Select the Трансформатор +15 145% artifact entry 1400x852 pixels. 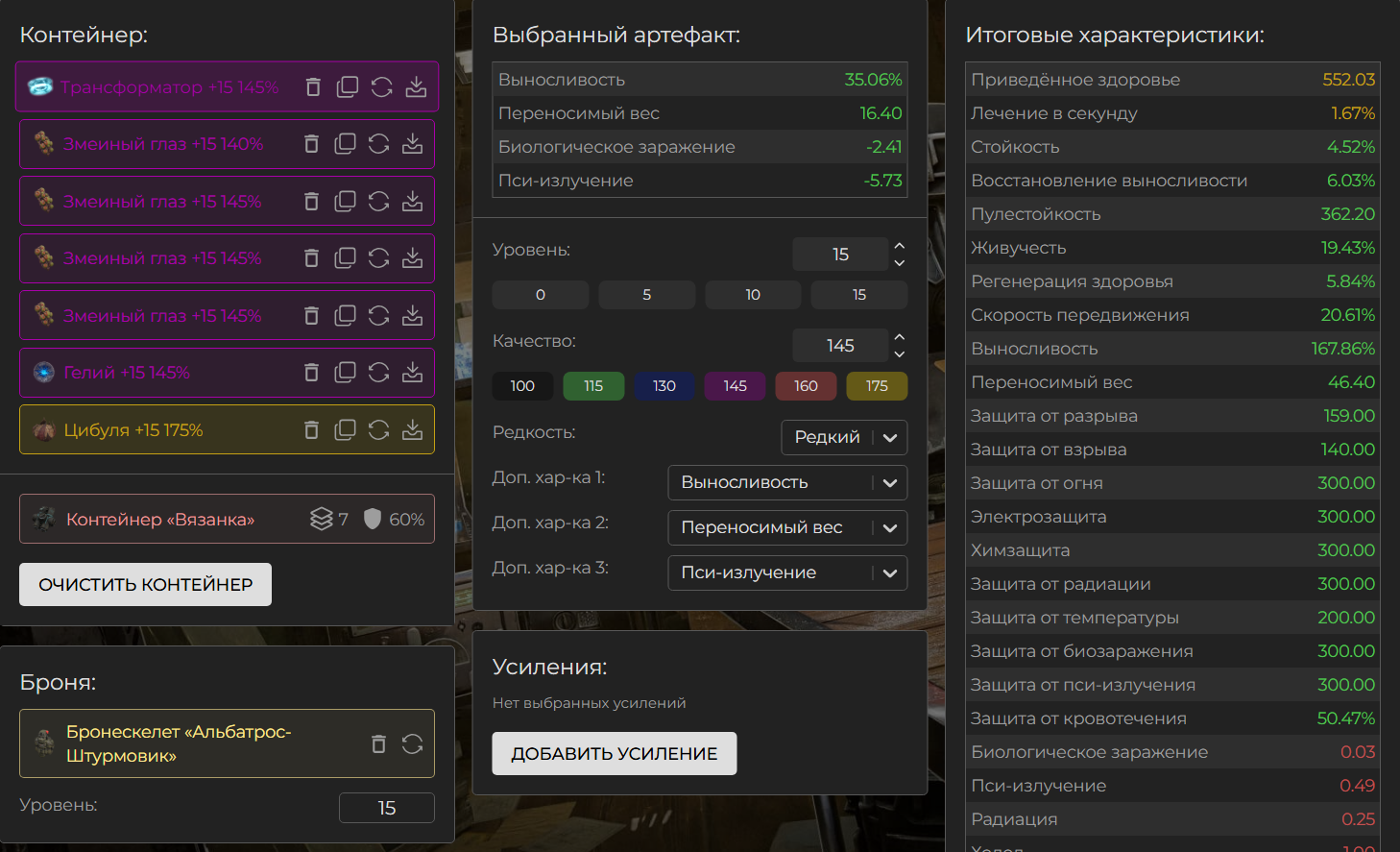coord(169,87)
